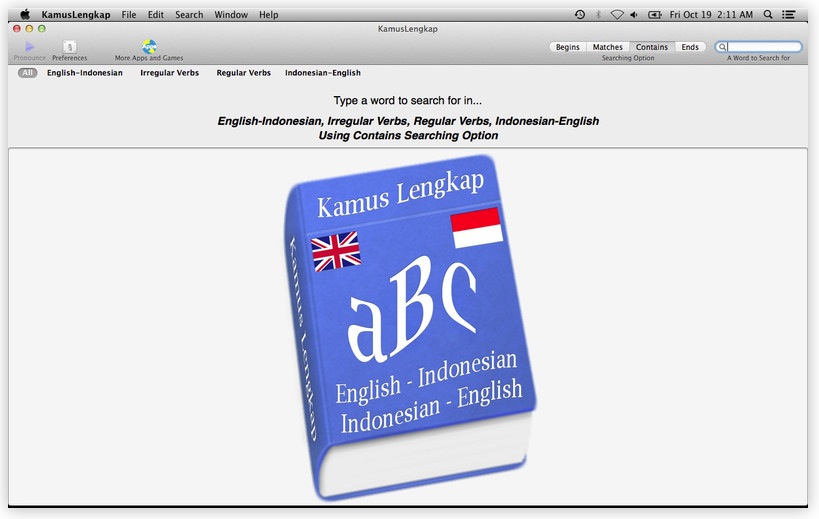
Task: Click the volume icon in menu bar
Action: (634, 15)
